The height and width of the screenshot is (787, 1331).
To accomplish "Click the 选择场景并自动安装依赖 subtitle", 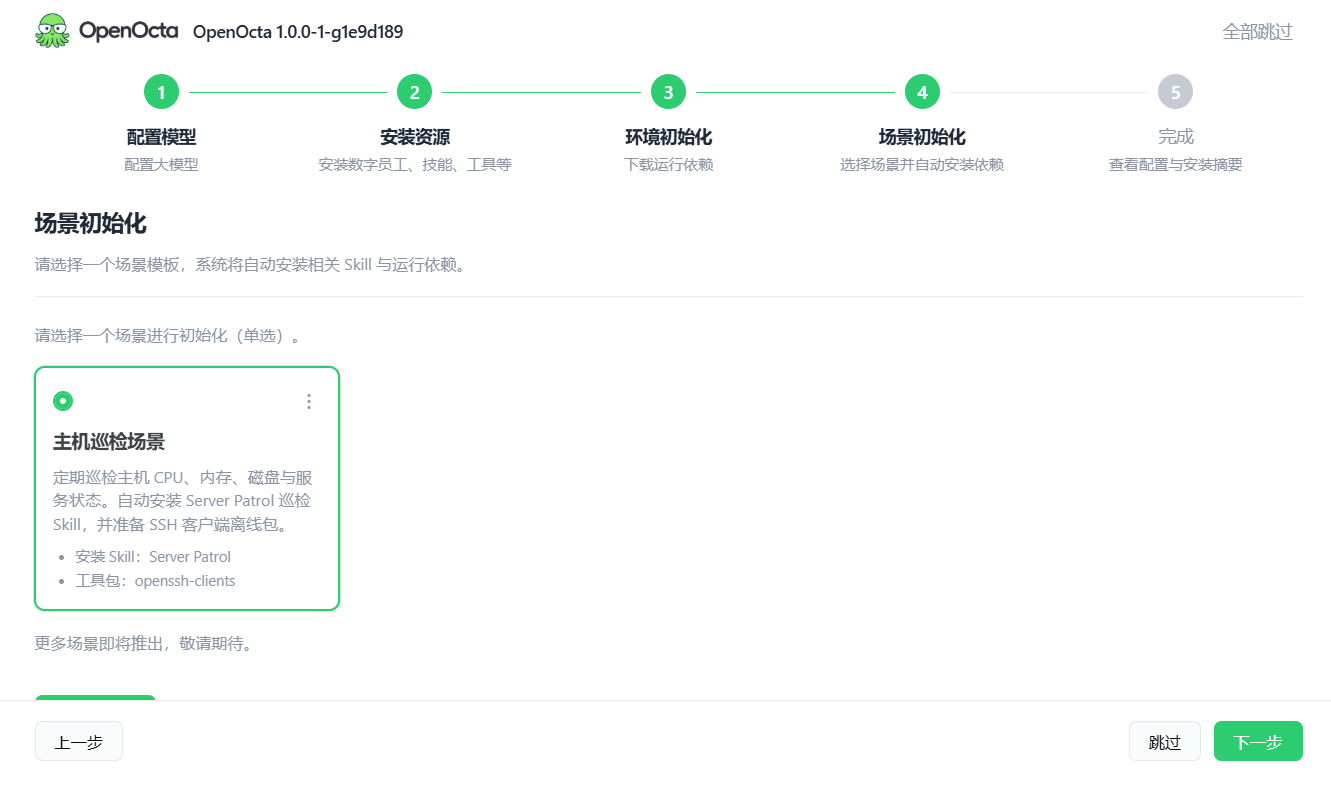I will (922, 165).
